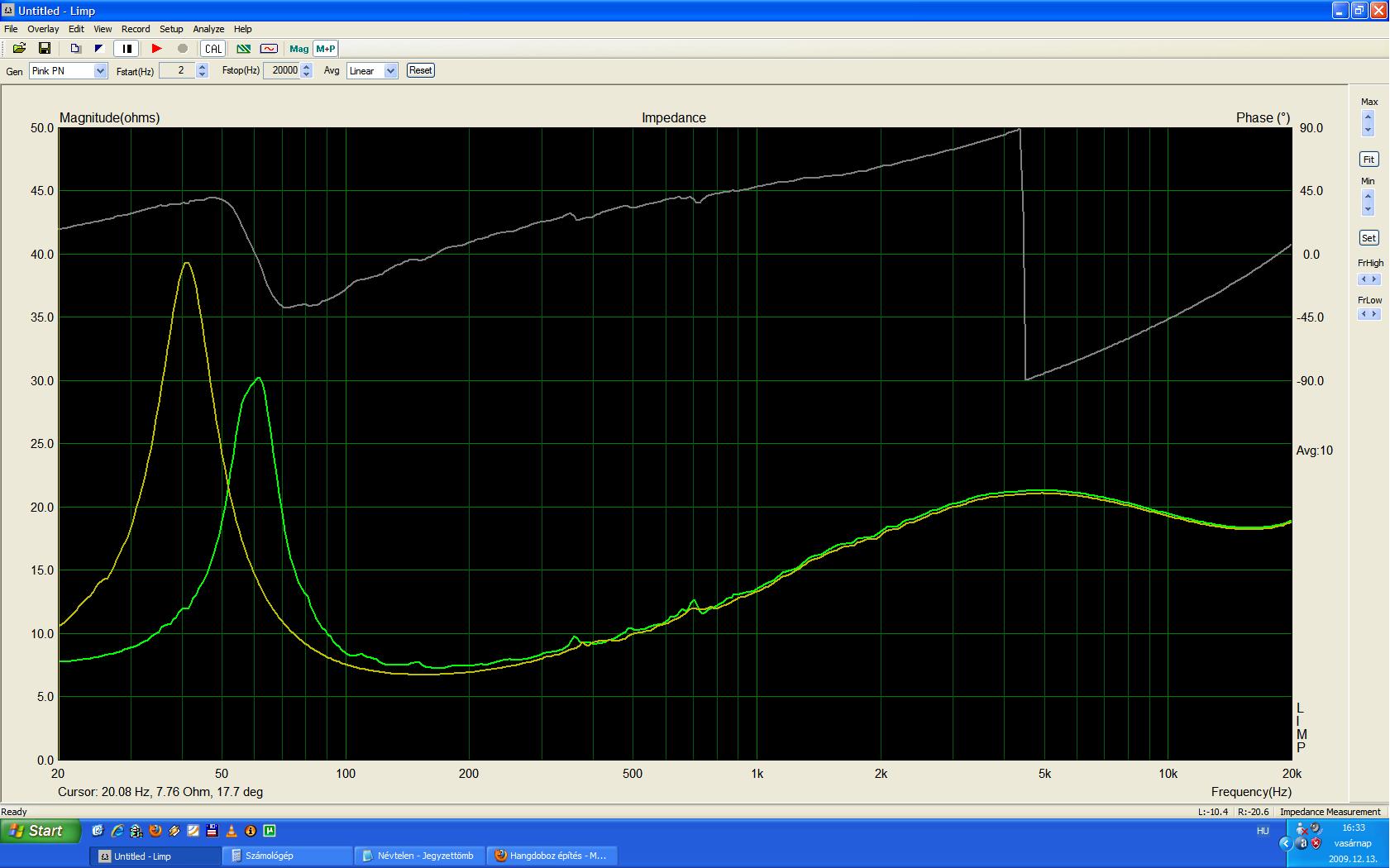The width and height of the screenshot is (1390, 868).
Task: Click the green square Quick Launch icon
Action: pos(270,831)
